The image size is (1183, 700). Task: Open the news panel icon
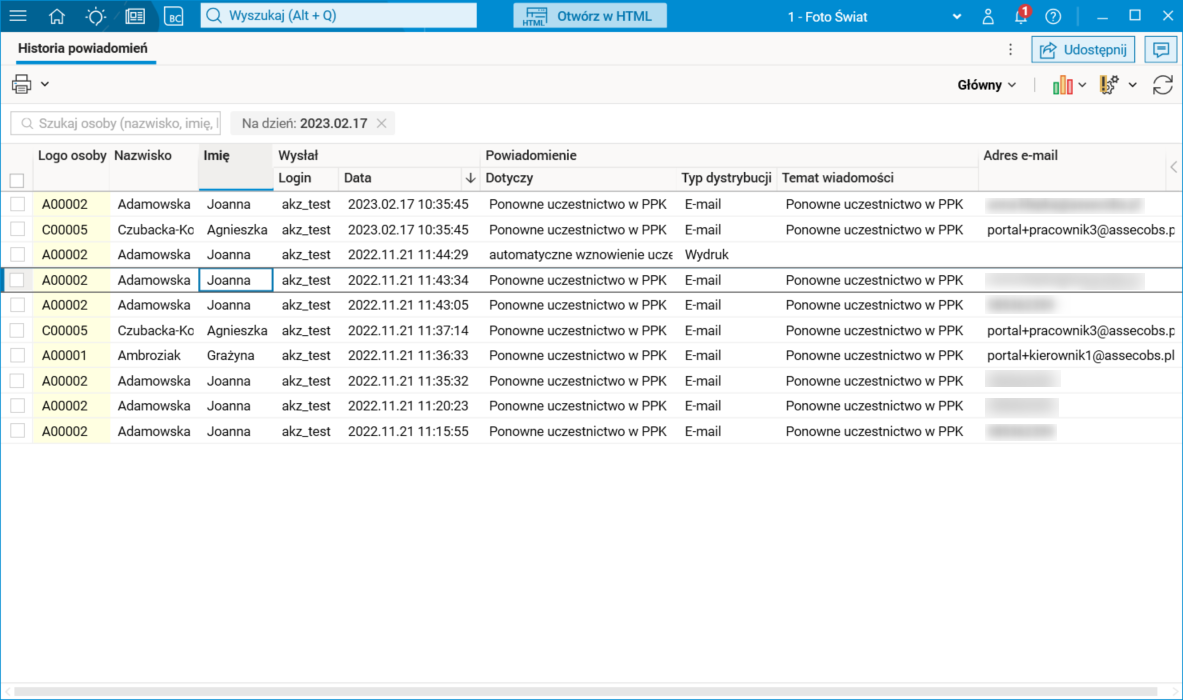point(135,16)
